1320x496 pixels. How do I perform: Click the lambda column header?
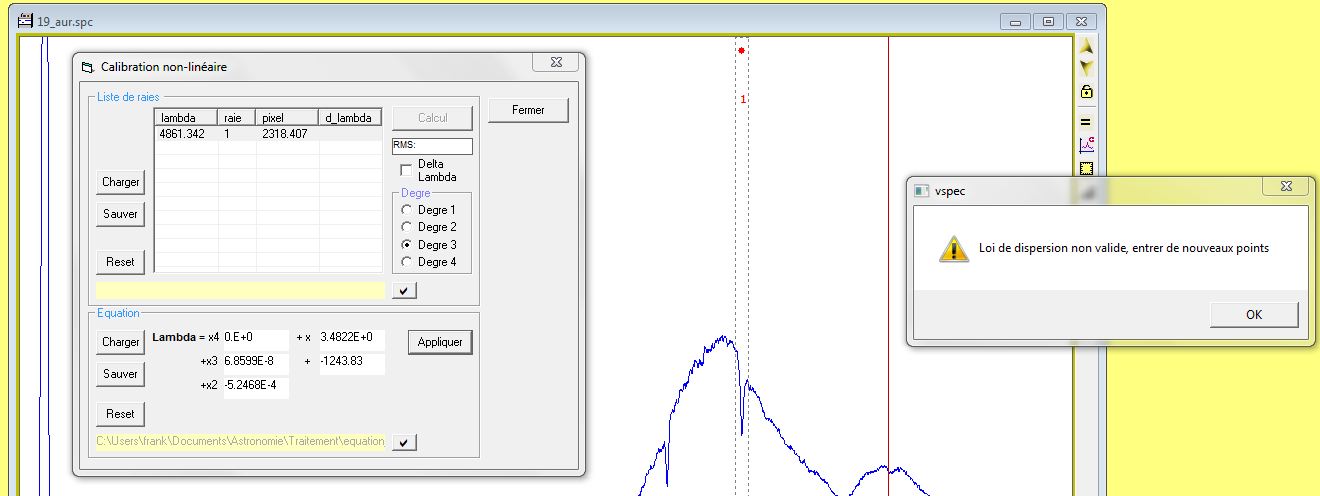point(188,118)
